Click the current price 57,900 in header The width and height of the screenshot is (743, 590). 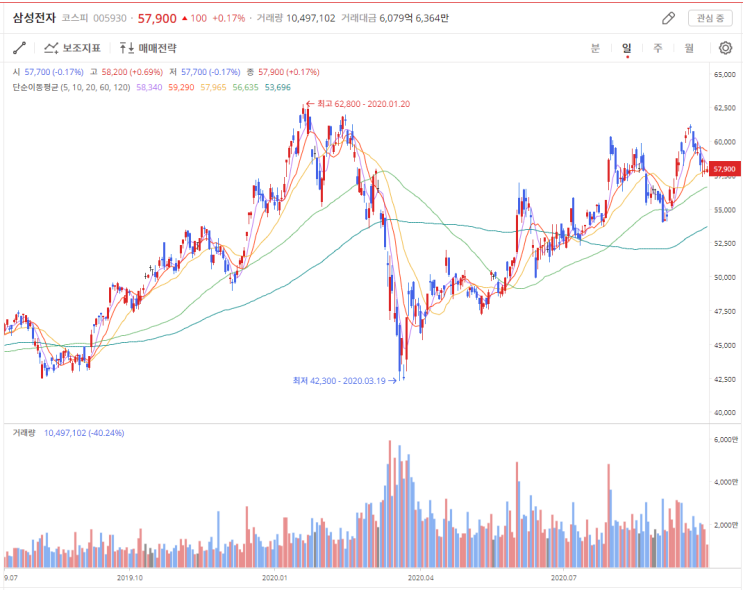coord(157,18)
